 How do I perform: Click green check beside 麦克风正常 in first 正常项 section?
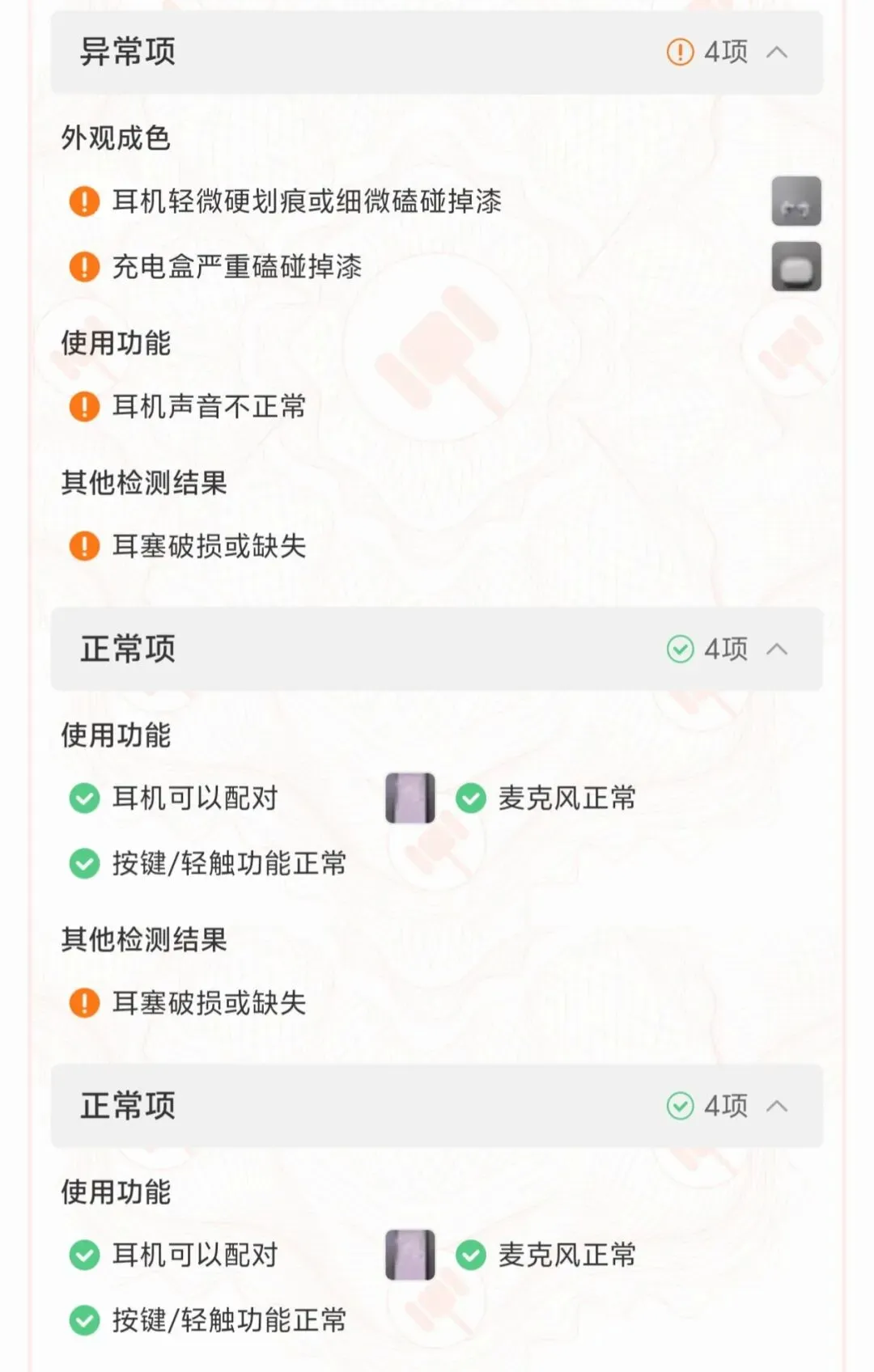pos(471,798)
